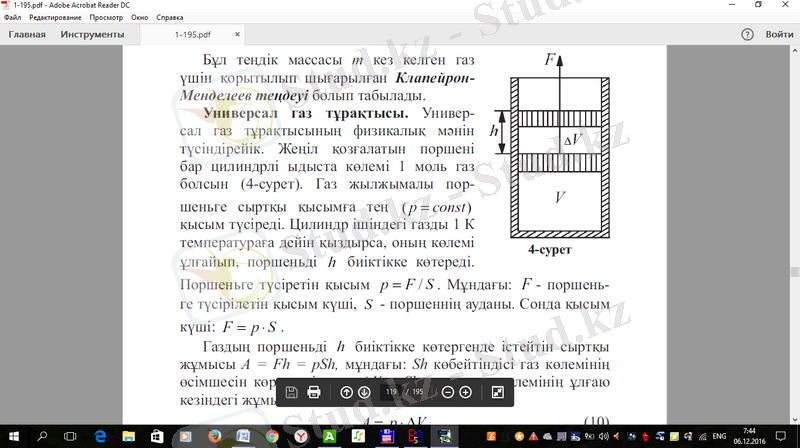The width and height of the screenshot is (800, 448).
Task: Open the green A app on taskbar
Action: (x=329, y=436)
